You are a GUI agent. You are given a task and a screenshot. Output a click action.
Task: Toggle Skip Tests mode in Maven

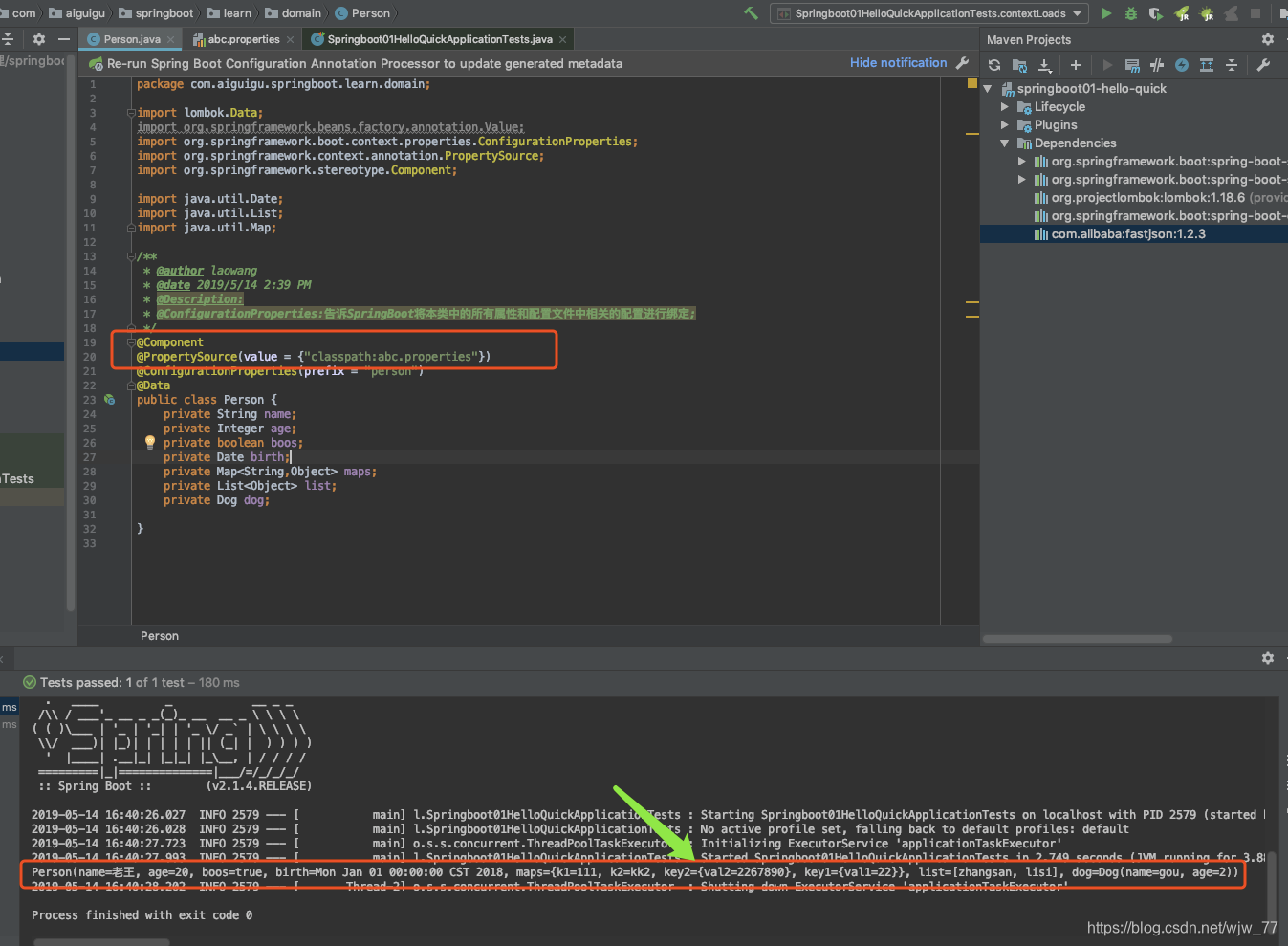point(1182,65)
